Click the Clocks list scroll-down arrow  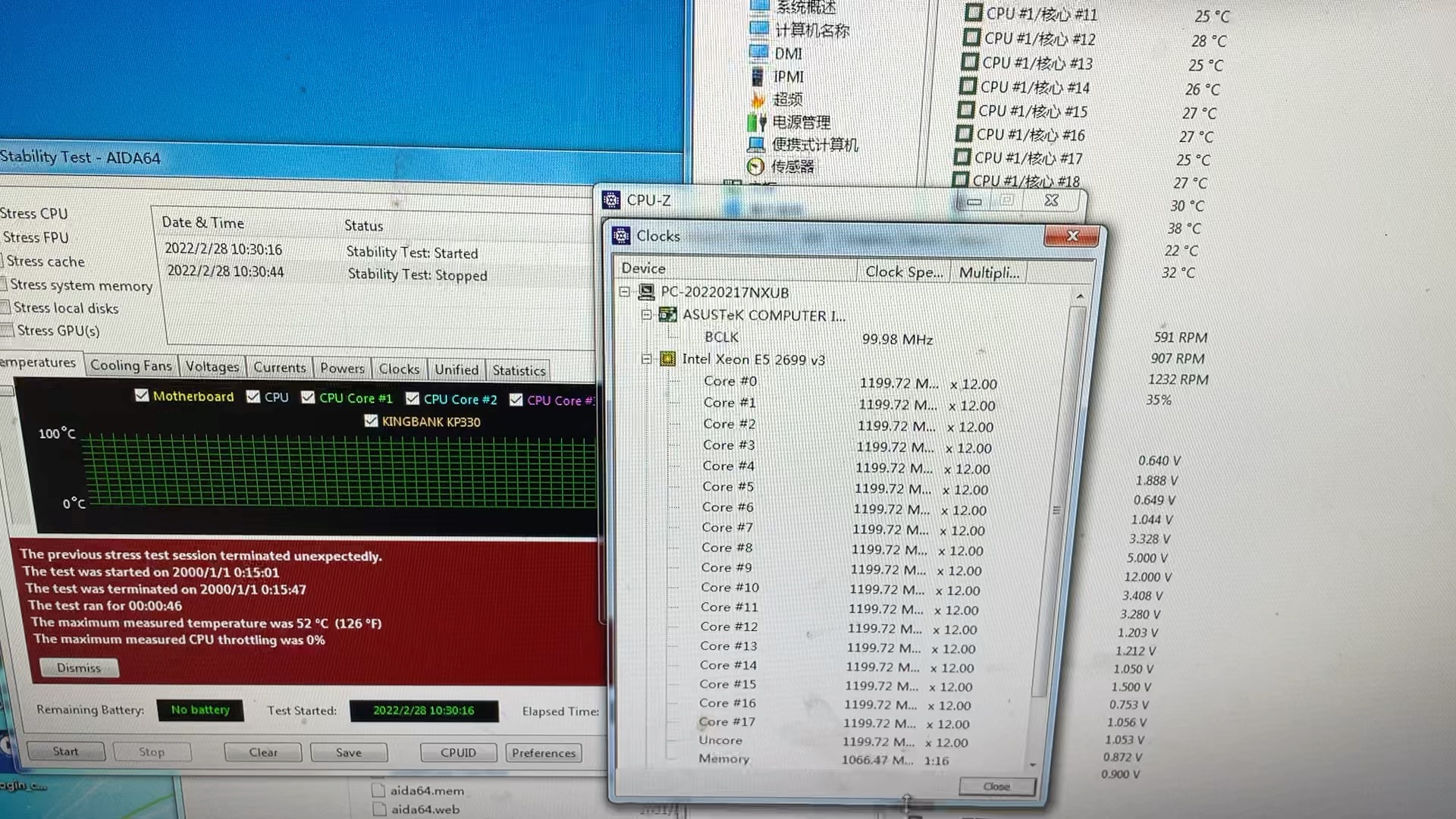coord(1033,764)
